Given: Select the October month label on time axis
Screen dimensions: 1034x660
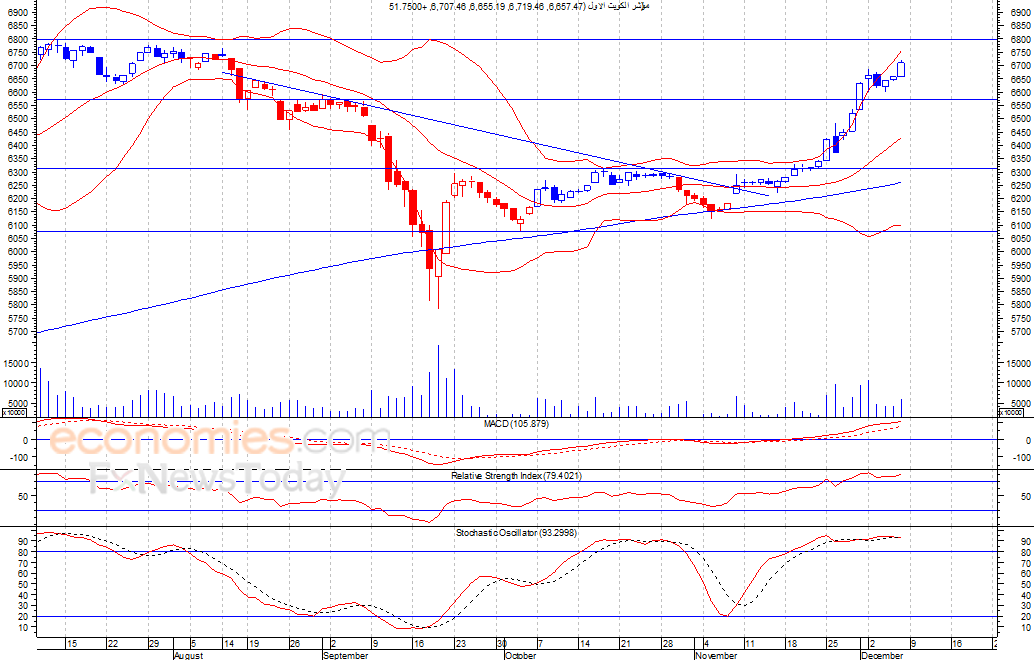Looking at the screenshot, I should (521, 655).
